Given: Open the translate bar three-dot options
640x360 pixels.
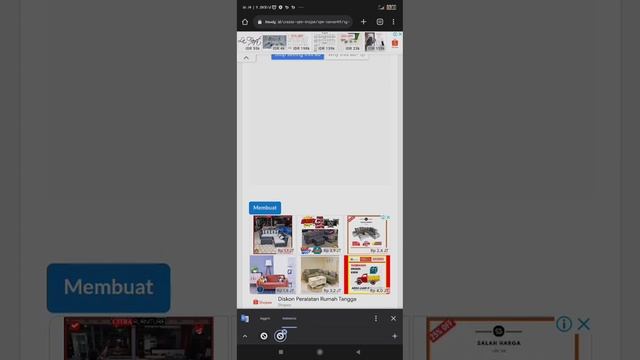Looking at the screenshot, I should (376, 318).
